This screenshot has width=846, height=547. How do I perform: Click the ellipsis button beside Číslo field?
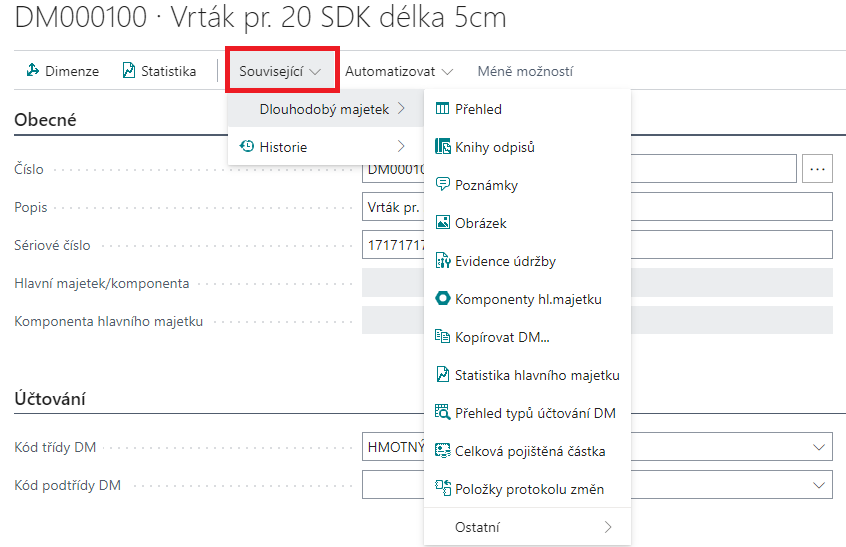pyautogui.click(x=817, y=169)
